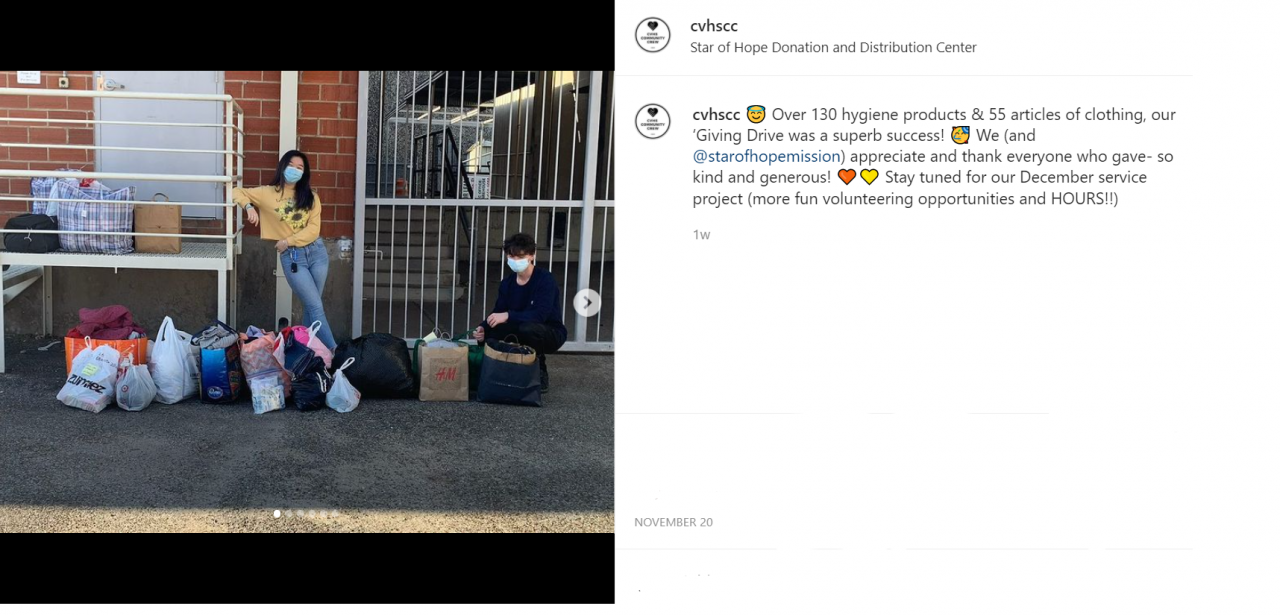This screenshot has height=615, width=1280.
Task: Click the cvhscc username starting the caption
Action: click(716, 115)
